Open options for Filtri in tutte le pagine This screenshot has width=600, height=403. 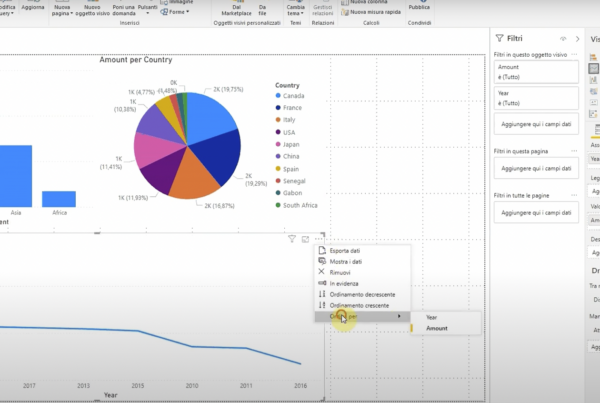[574, 195]
